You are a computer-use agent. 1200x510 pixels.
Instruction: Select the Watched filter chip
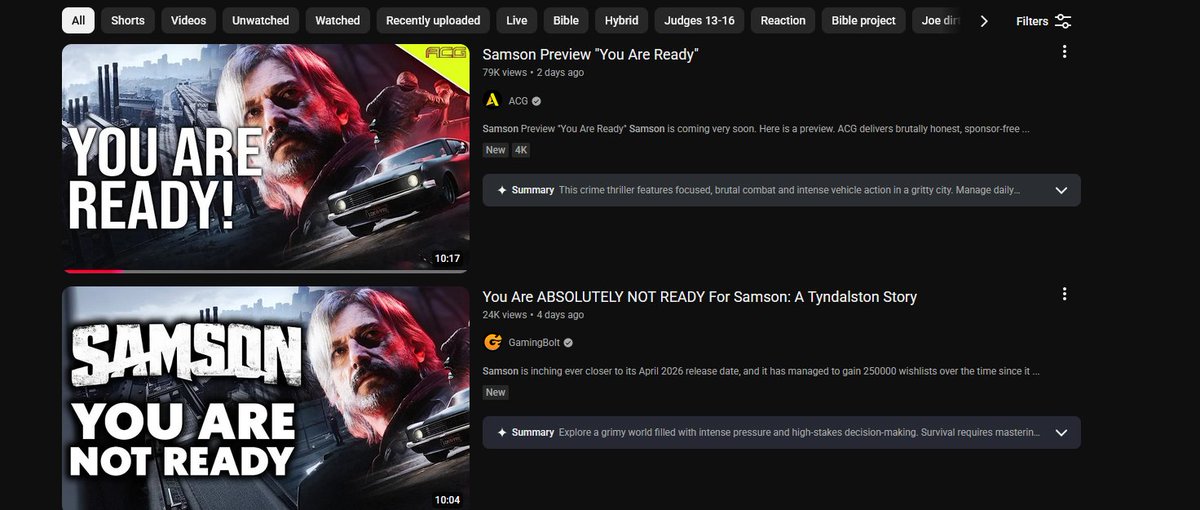[x=338, y=20]
